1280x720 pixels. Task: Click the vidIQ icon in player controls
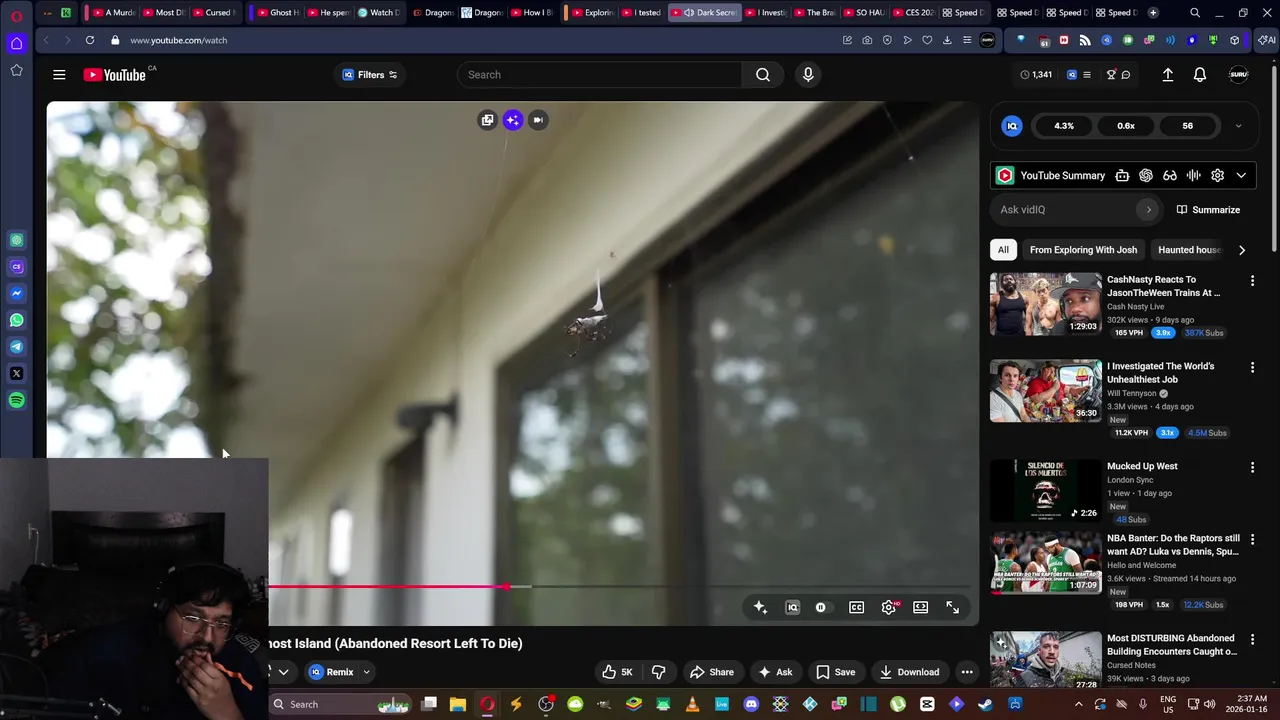(793, 607)
